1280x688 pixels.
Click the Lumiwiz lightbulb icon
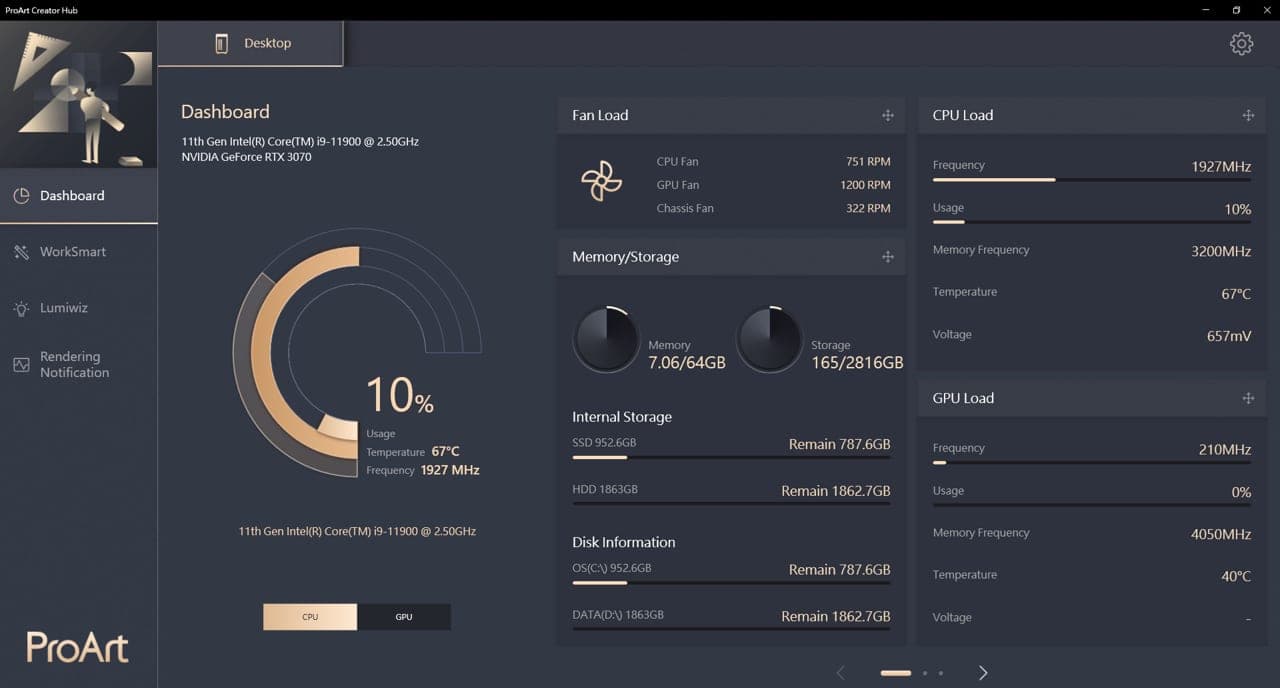[x=21, y=309]
